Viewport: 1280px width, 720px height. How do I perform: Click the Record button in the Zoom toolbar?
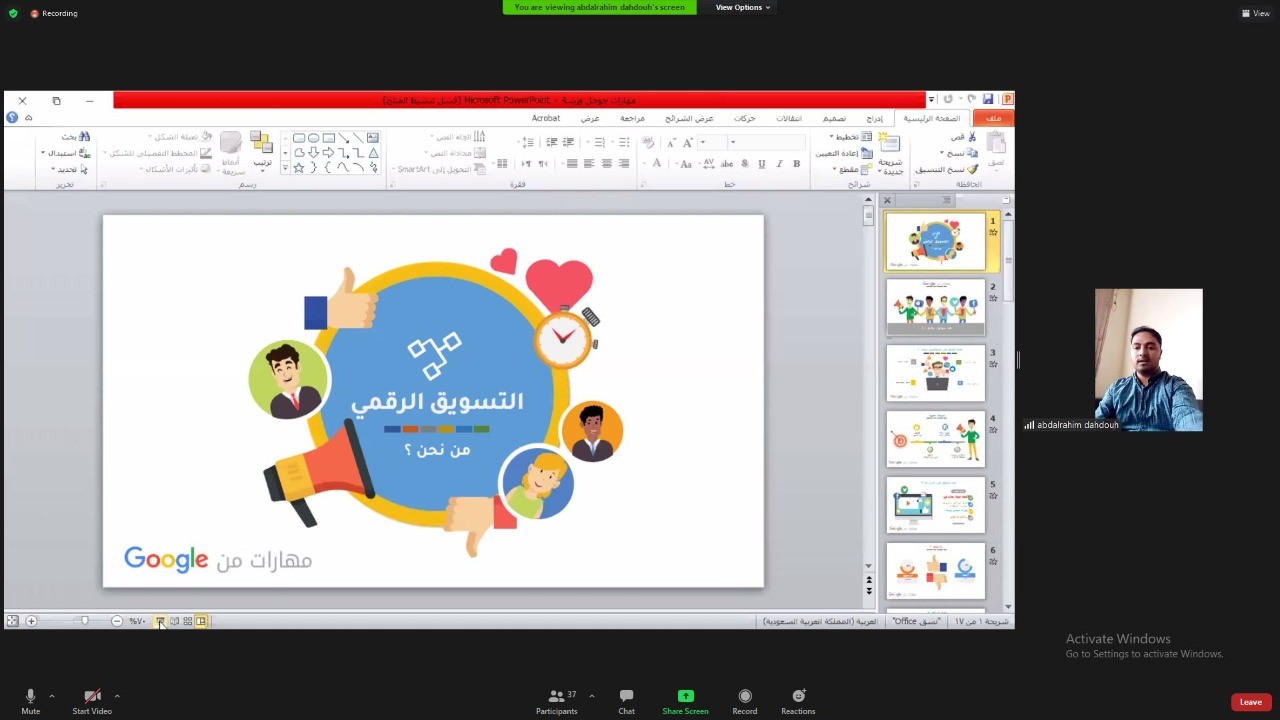(744, 697)
